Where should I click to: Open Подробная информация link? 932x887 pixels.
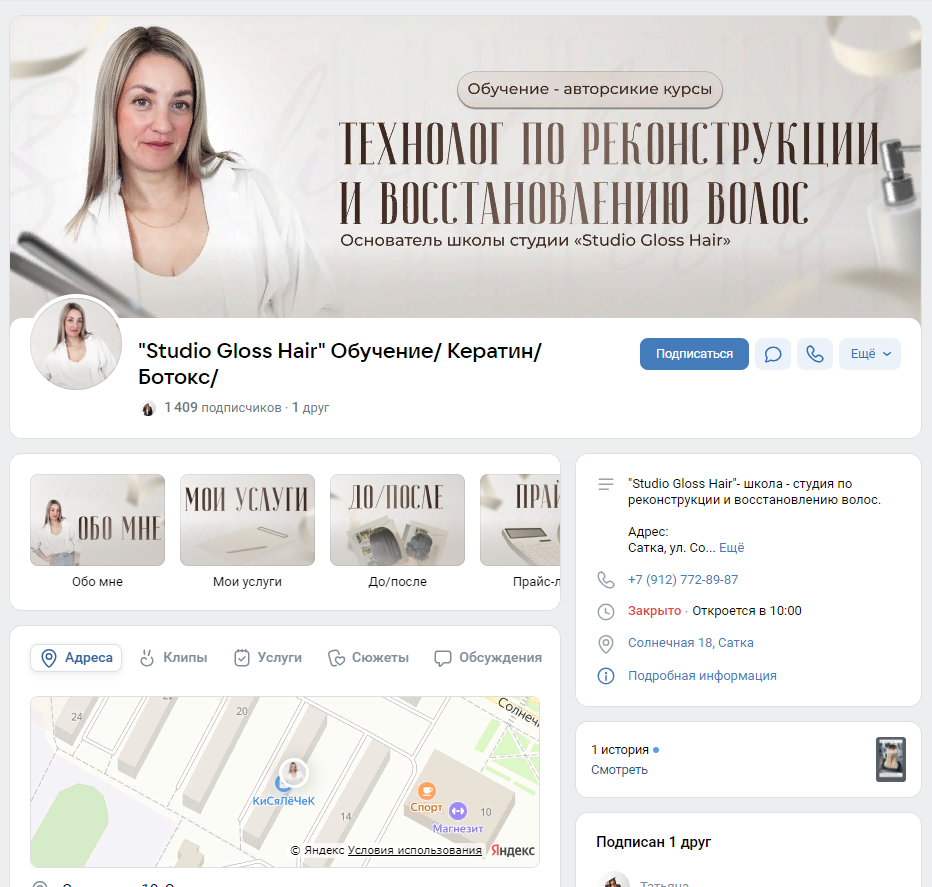pos(702,676)
